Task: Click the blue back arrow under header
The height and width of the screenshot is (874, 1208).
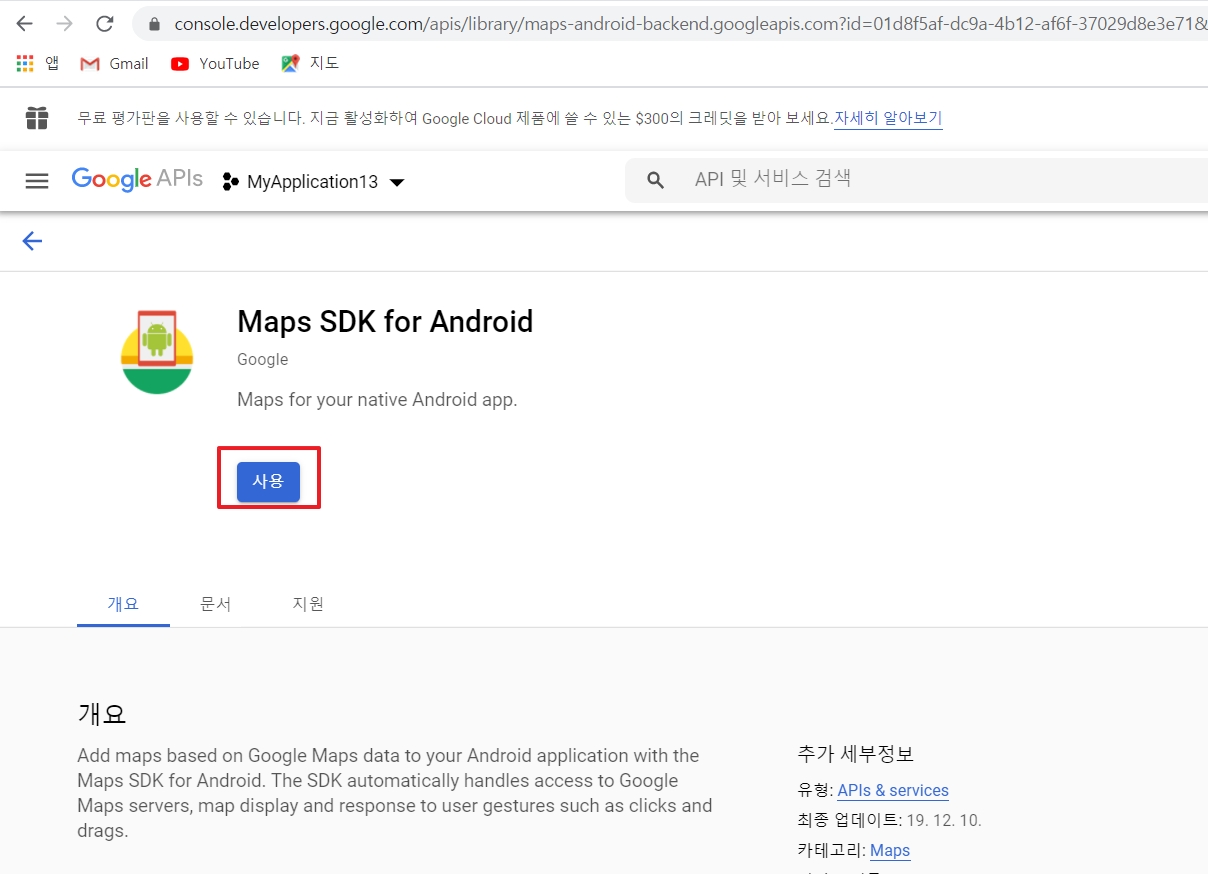Action: coord(32,241)
